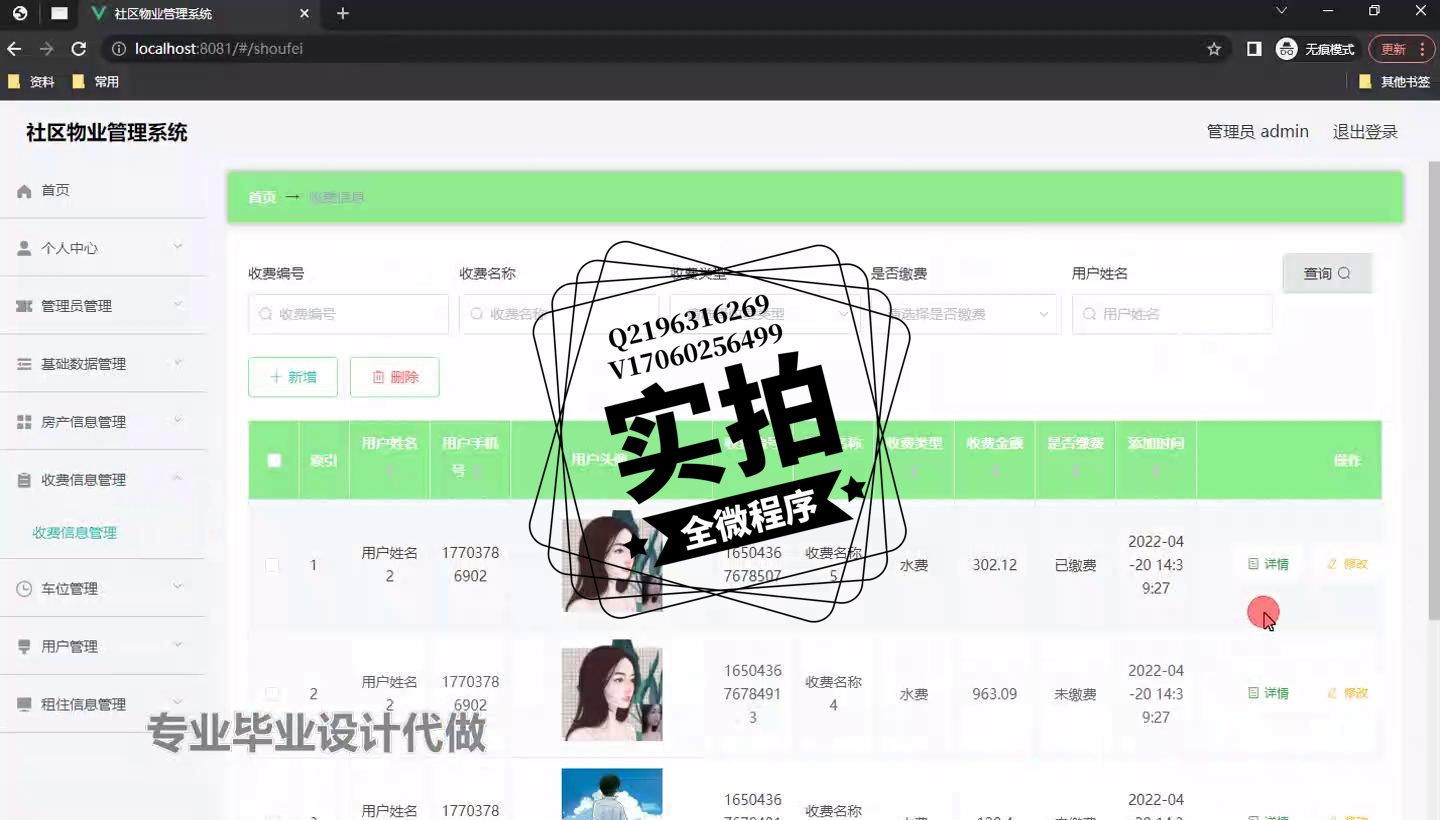The image size is (1440, 820).
Task: Reload the page with the refresh icon
Action: click(x=79, y=49)
